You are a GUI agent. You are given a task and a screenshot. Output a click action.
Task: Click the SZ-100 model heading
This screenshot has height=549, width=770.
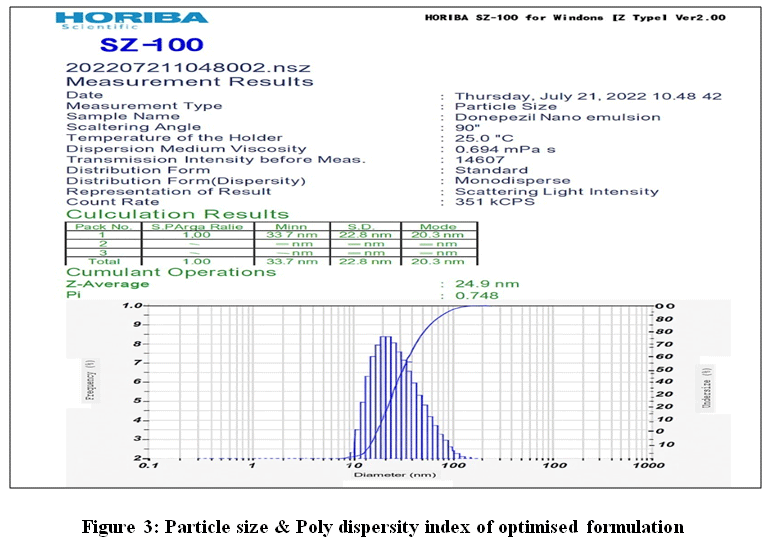(151, 45)
